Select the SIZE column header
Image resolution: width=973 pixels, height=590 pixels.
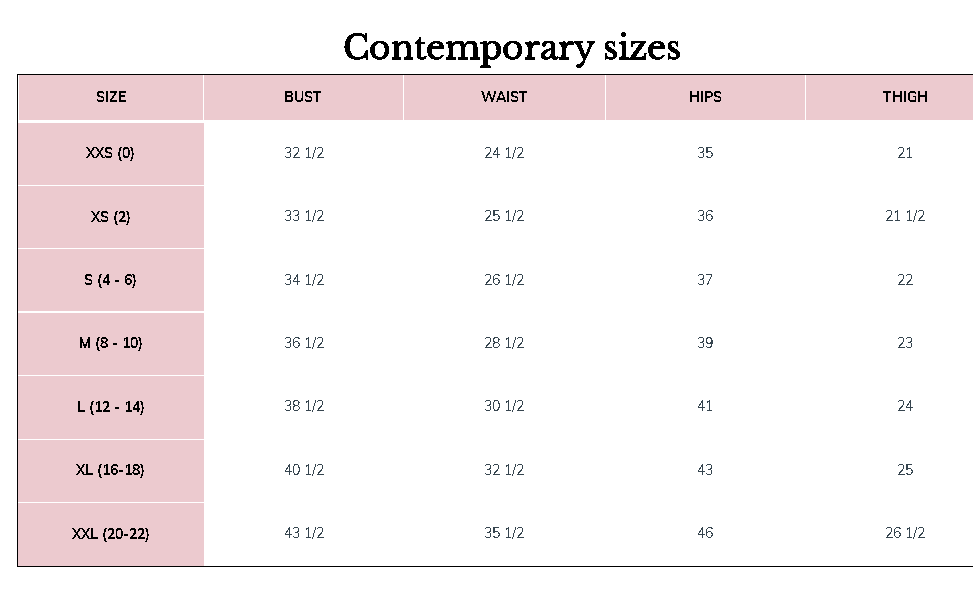(111, 97)
